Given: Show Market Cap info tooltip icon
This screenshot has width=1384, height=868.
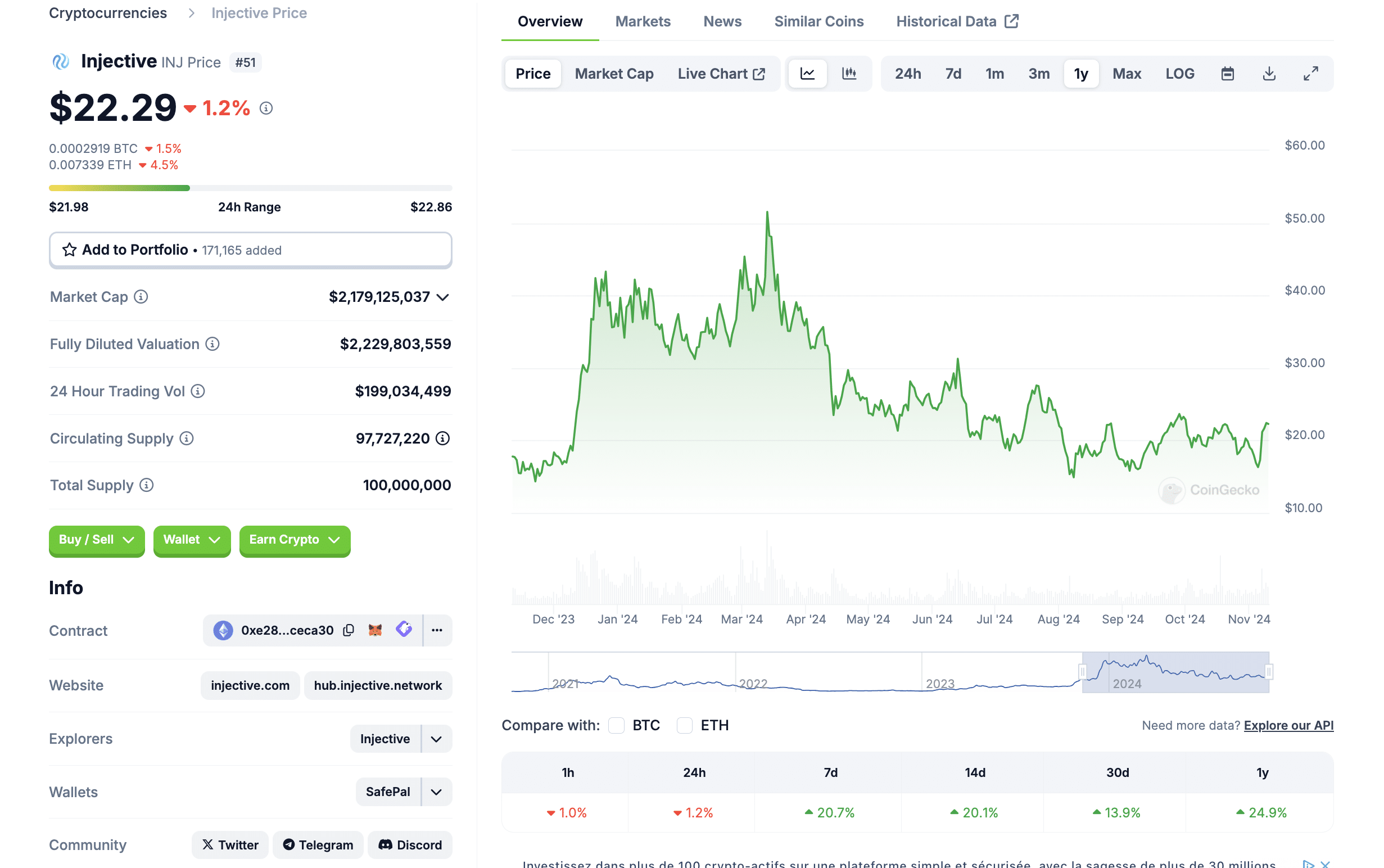Looking at the screenshot, I should 141,297.
